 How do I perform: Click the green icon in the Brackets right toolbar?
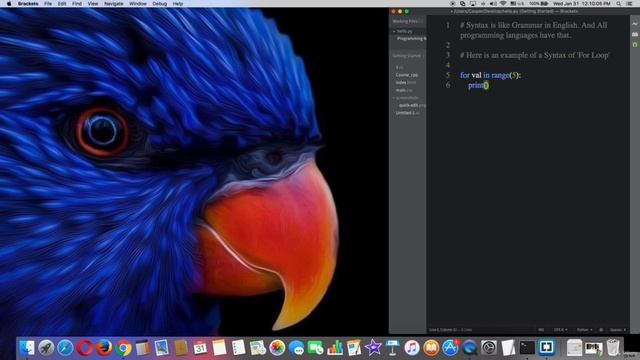coord(635,44)
